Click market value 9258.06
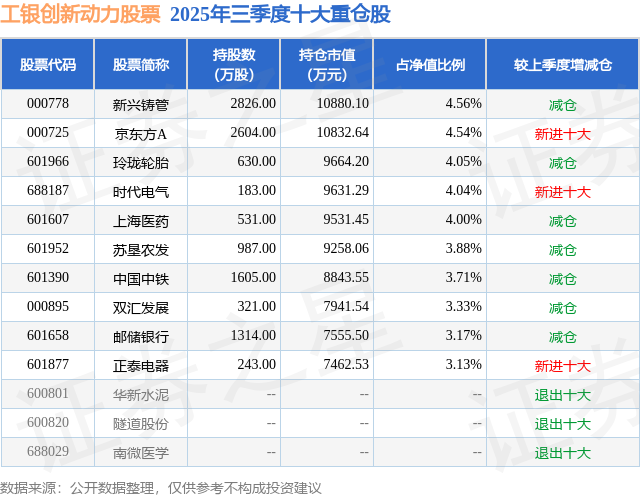The height and width of the screenshot is (497, 640). (x=346, y=248)
